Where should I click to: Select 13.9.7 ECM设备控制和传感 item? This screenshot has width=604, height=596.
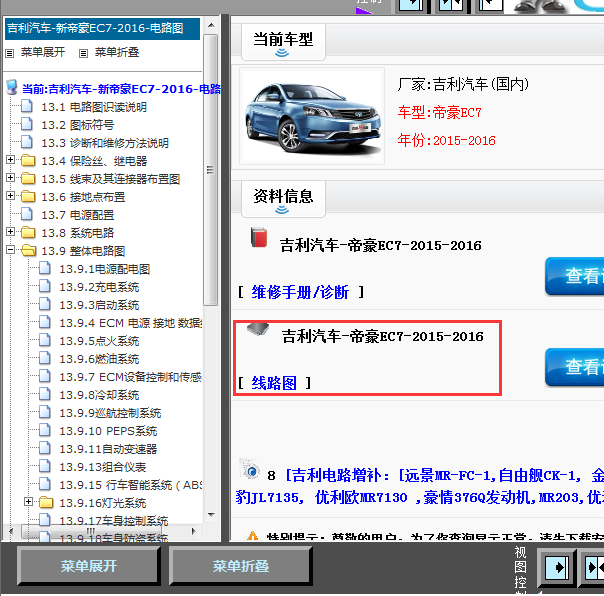[x=131, y=377]
